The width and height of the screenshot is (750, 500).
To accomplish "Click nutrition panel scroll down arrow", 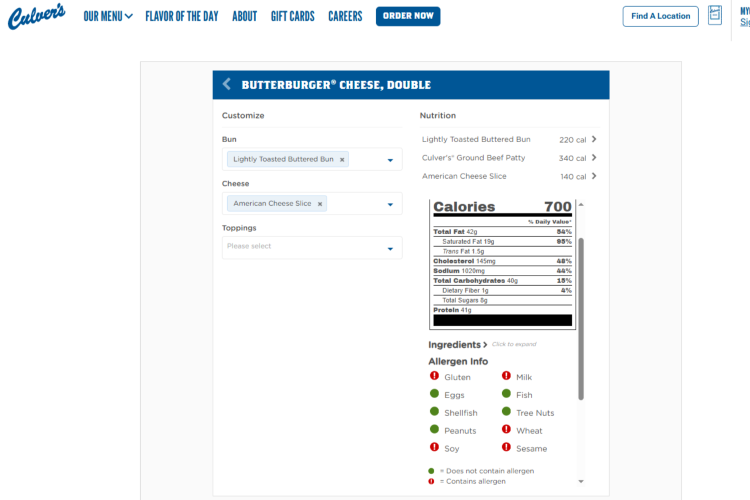I will tap(581, 481).
